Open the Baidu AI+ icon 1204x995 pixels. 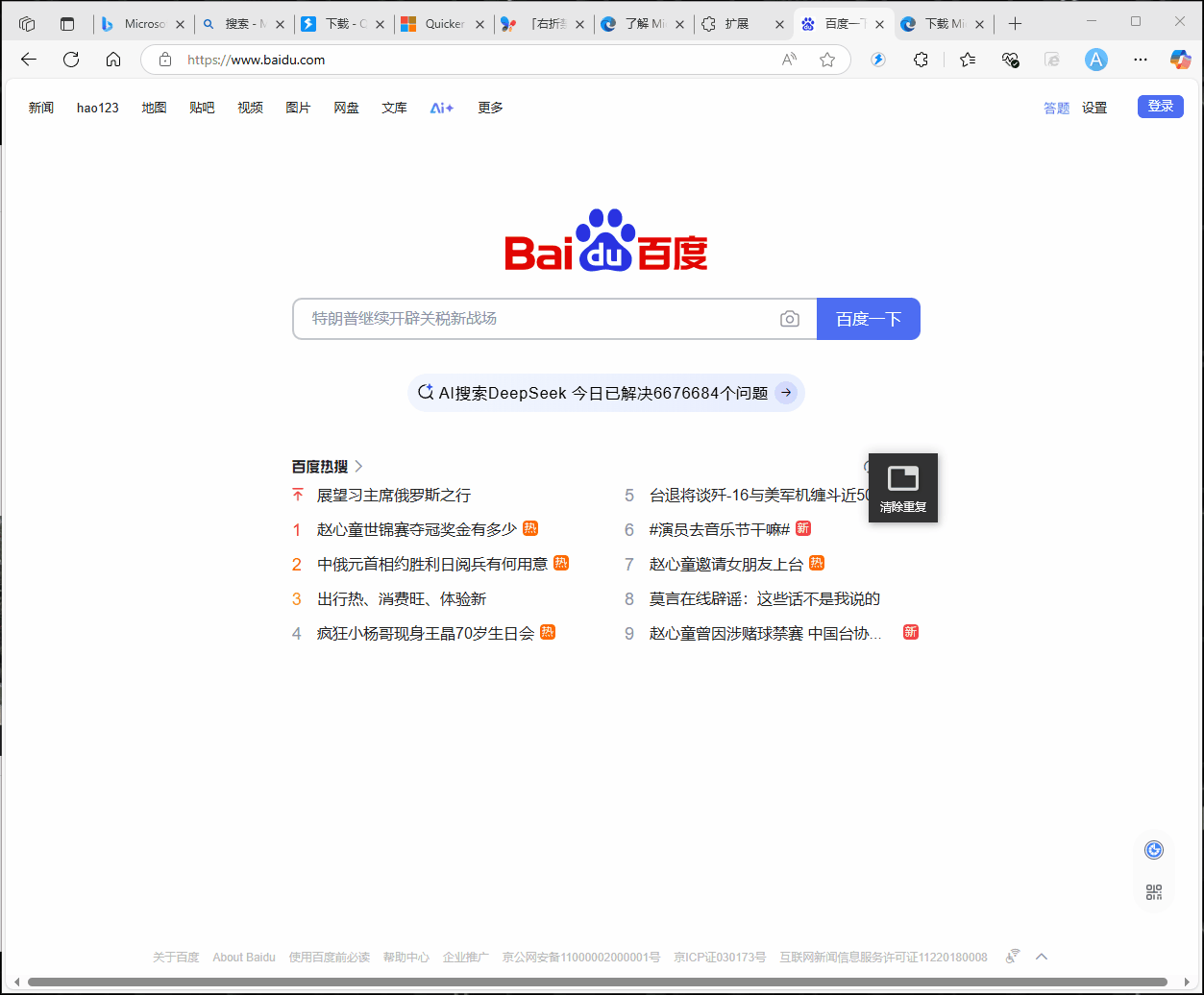pyautogui.click(x=442, y=108)
